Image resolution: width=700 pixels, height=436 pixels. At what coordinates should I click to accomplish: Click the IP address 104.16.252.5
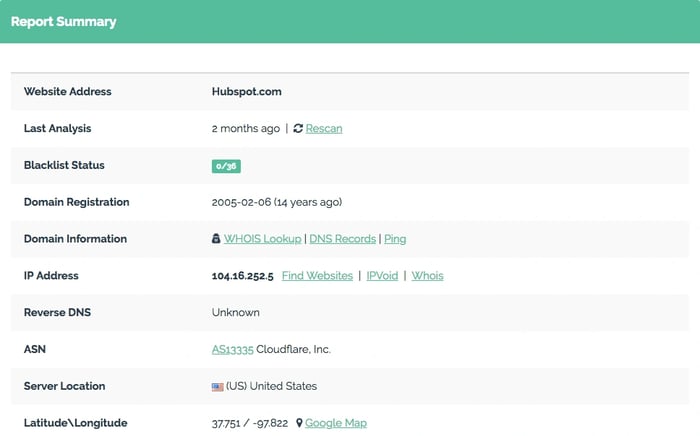[242, 276]
